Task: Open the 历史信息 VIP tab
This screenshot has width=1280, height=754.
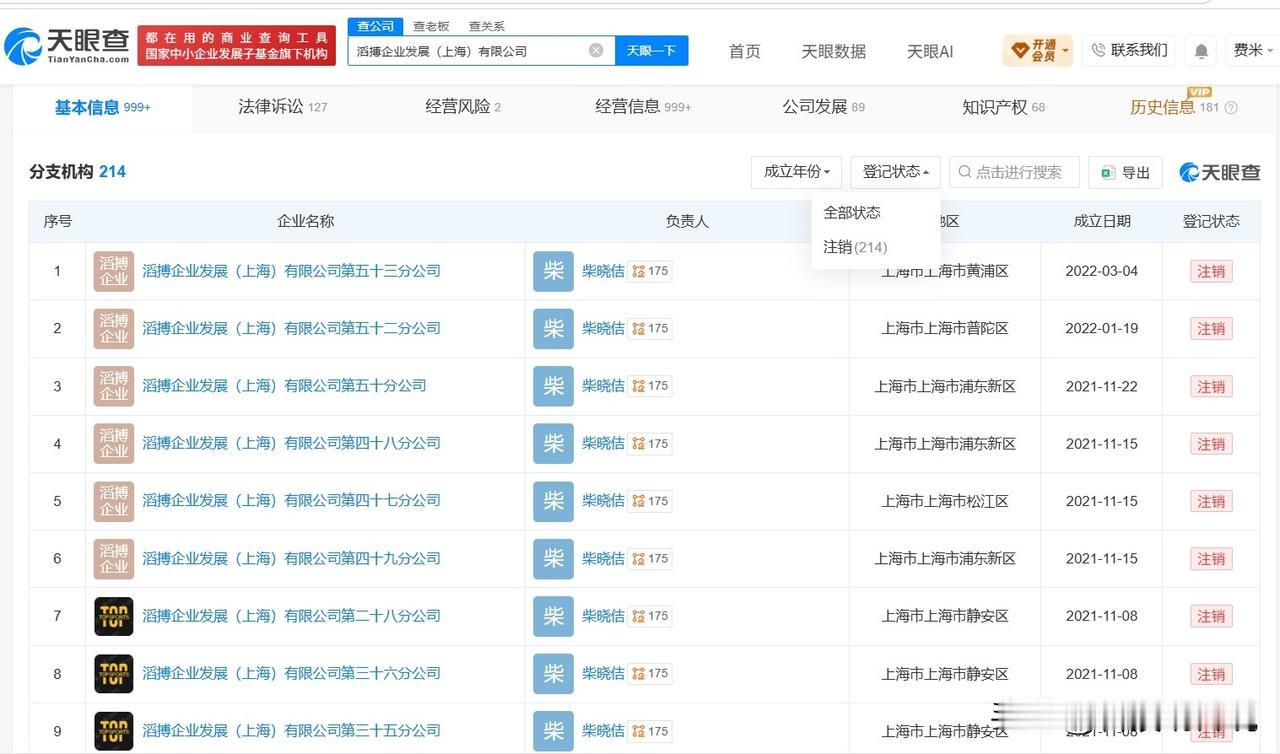Action: pos(1174,107)
